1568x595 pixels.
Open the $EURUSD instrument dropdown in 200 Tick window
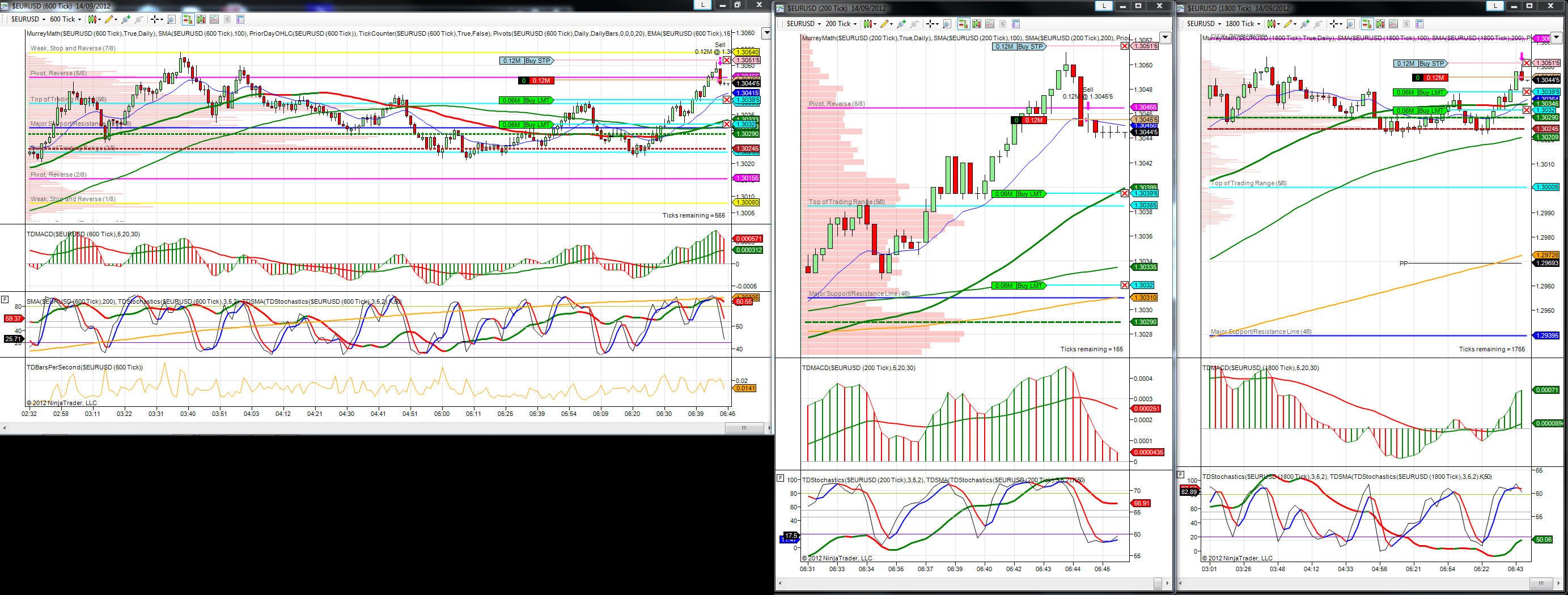803,24
